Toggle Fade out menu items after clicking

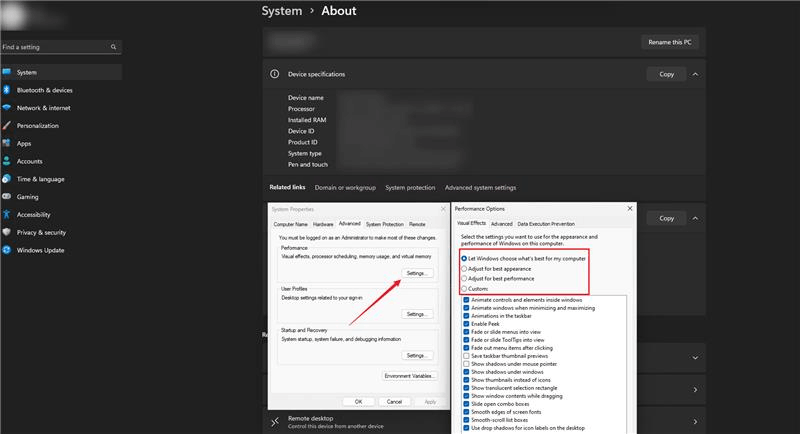[466, 348]
